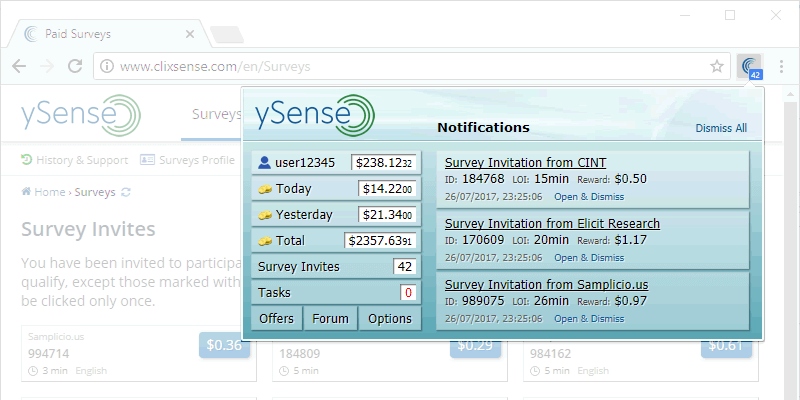Screen dimensions: 800x400
Task: Open a new tab next to Paid Surveys
Action: pos(227,35)
